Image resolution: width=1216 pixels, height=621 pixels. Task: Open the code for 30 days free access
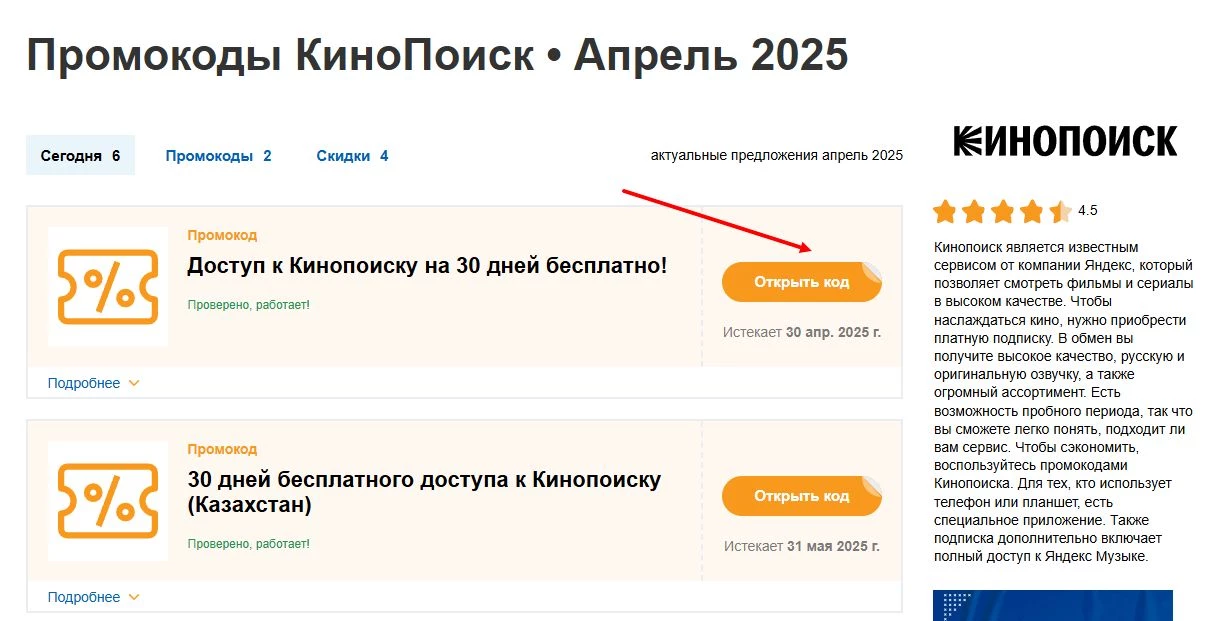coord(802,281)
